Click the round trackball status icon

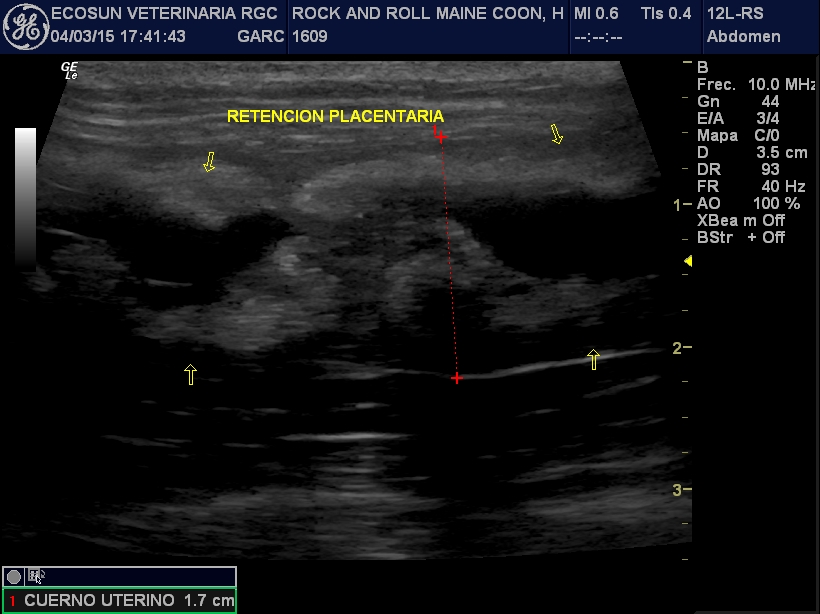(13, 576)
